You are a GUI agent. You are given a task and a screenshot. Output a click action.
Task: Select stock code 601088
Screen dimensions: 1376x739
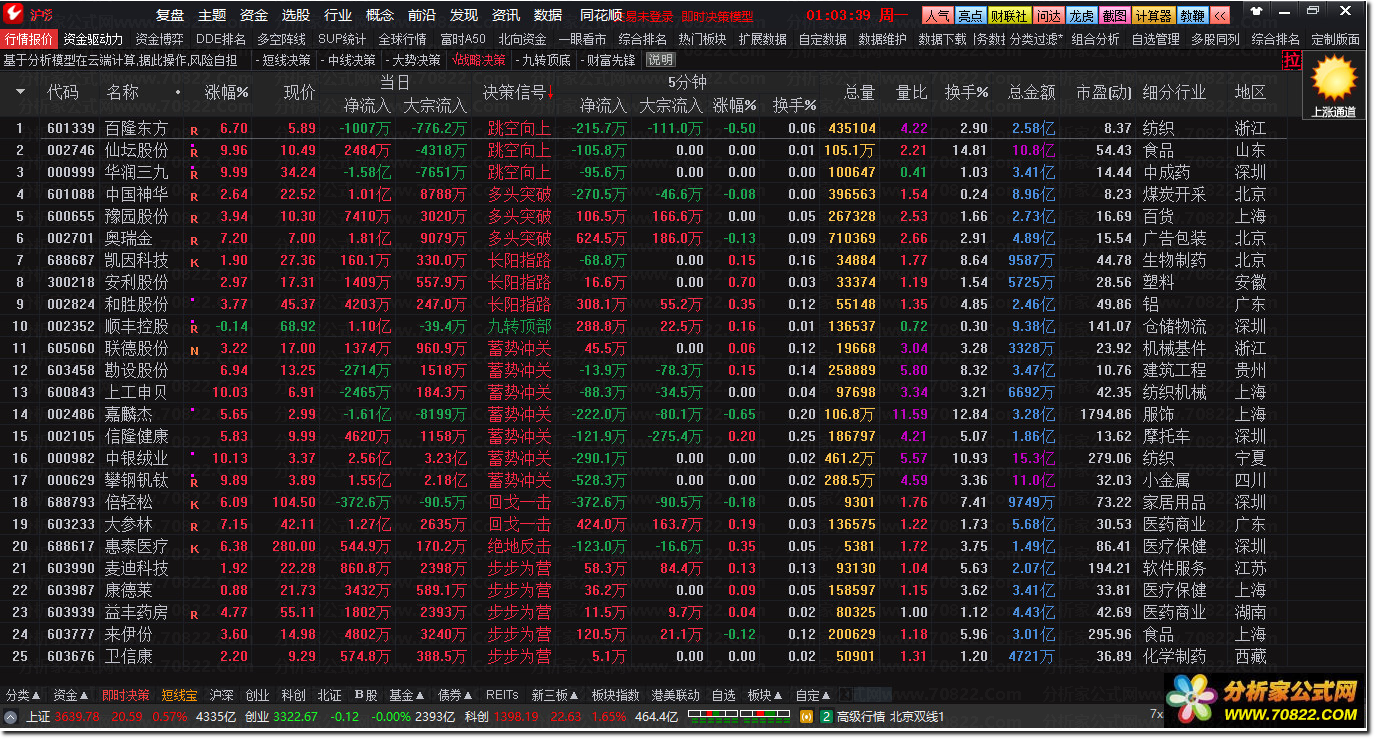tap(71, 194)
